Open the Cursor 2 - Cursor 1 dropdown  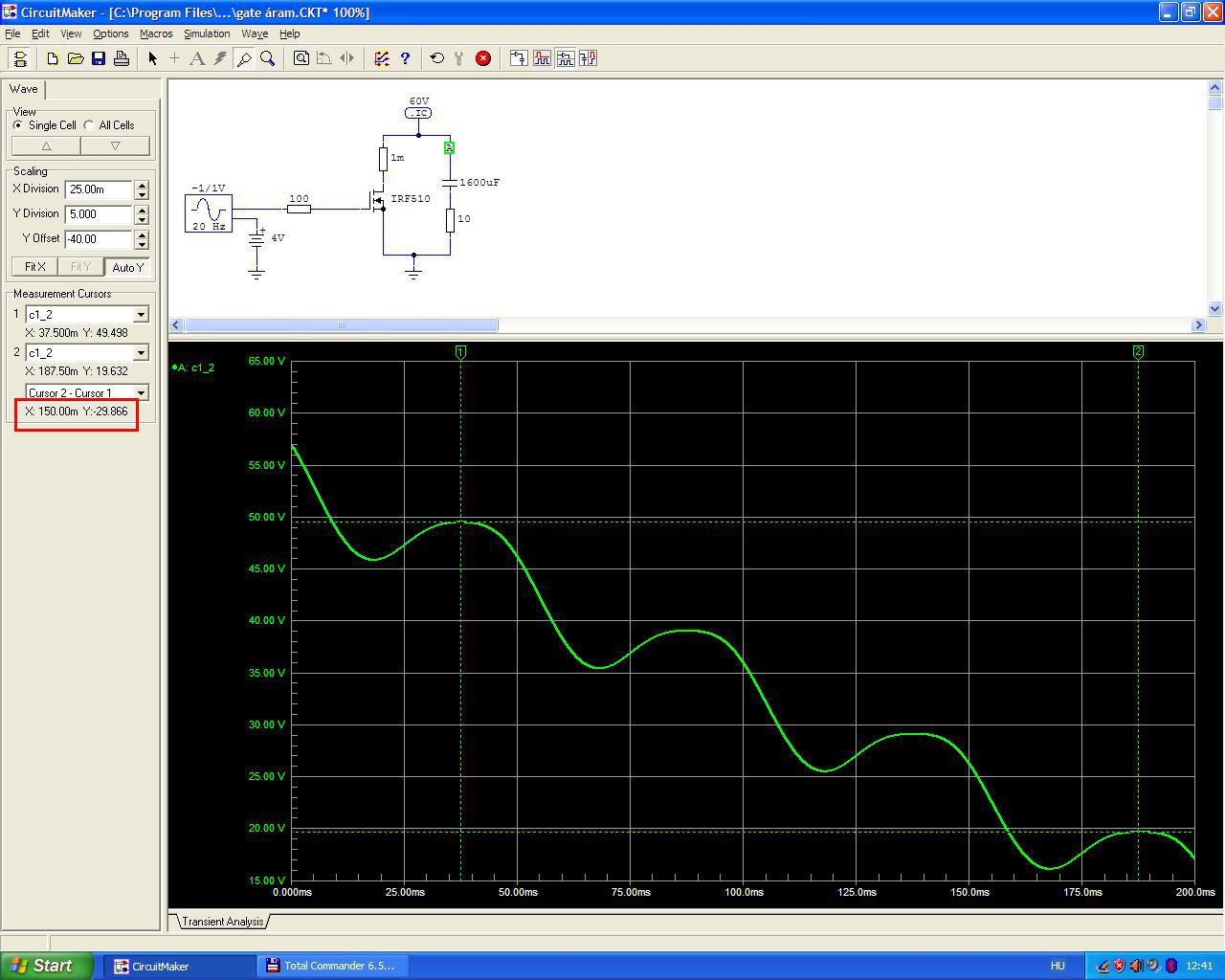click(x=141, y=392)
